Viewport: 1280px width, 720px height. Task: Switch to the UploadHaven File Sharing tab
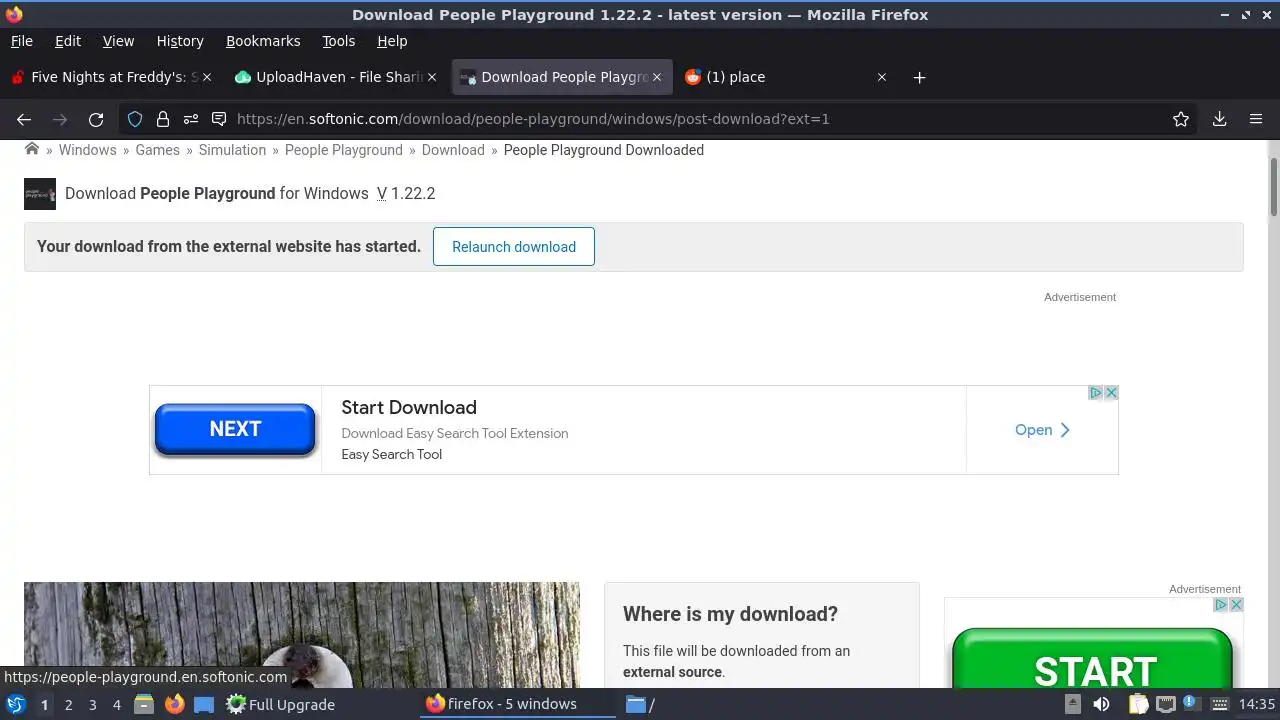click(335, 77)
